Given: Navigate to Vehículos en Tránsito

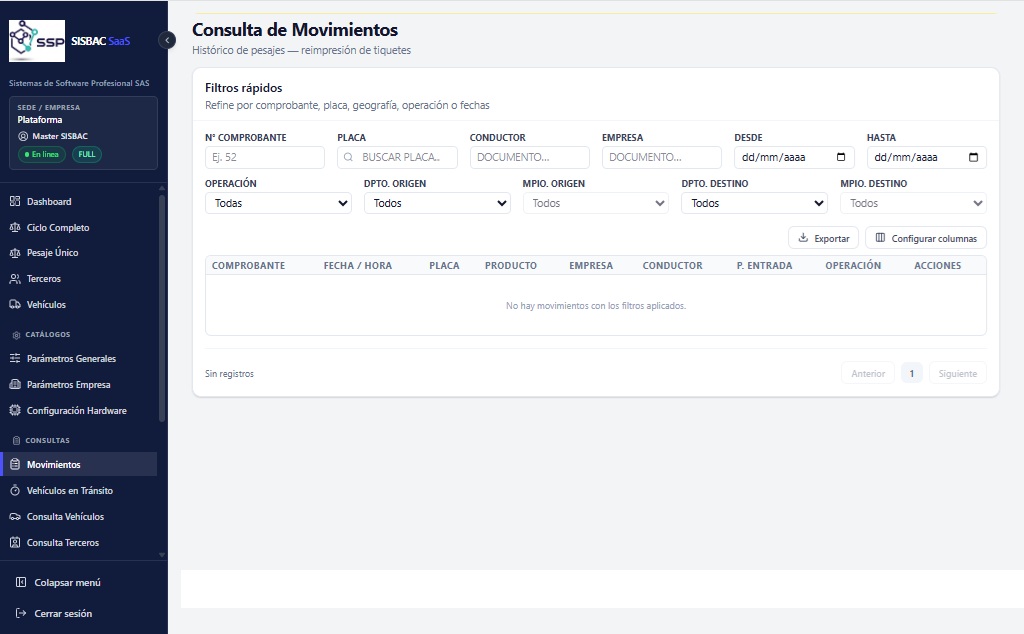Looking at the screenshot, I should tap(78, 490).
